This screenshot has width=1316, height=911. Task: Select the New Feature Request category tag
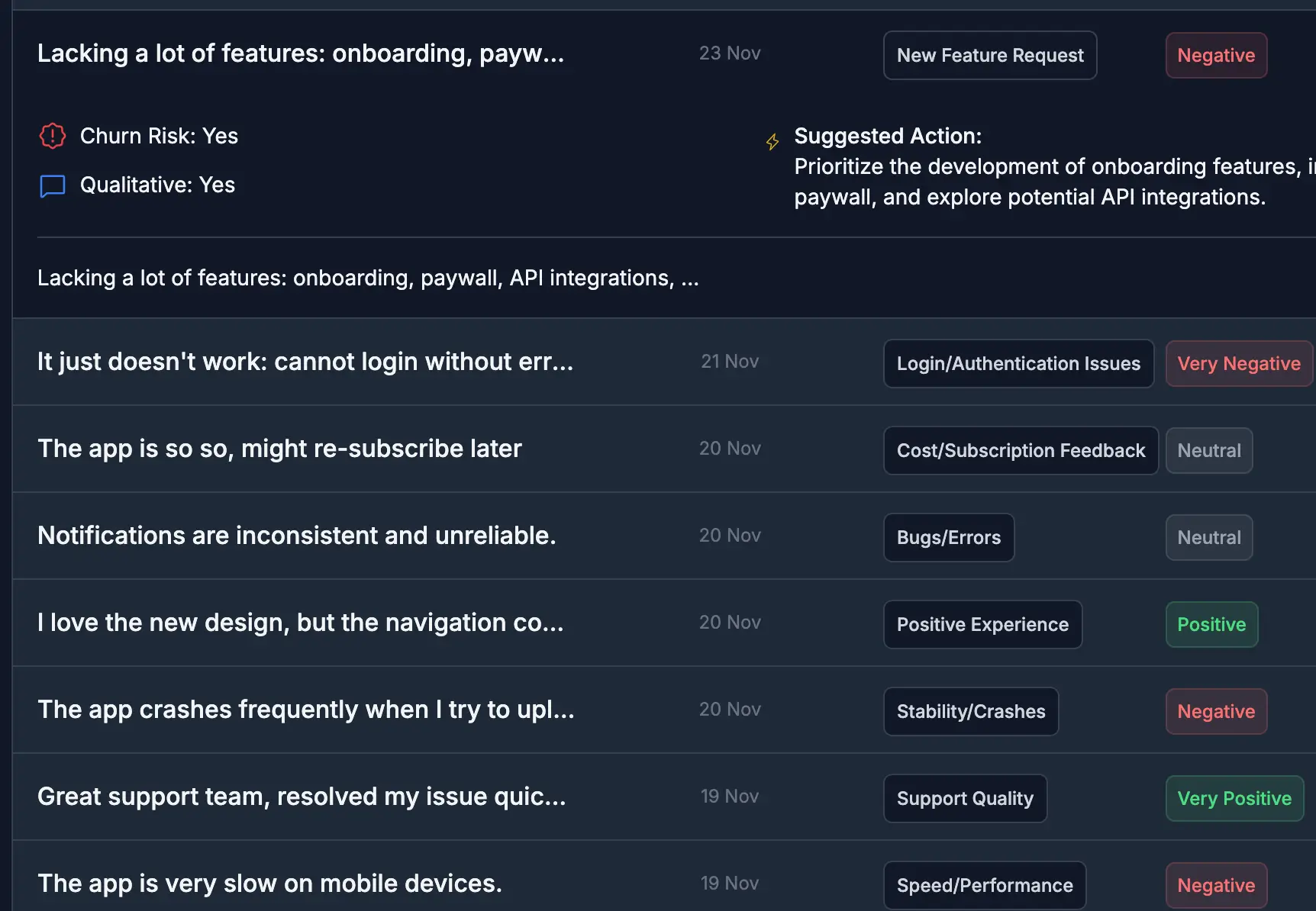[989, 56]
